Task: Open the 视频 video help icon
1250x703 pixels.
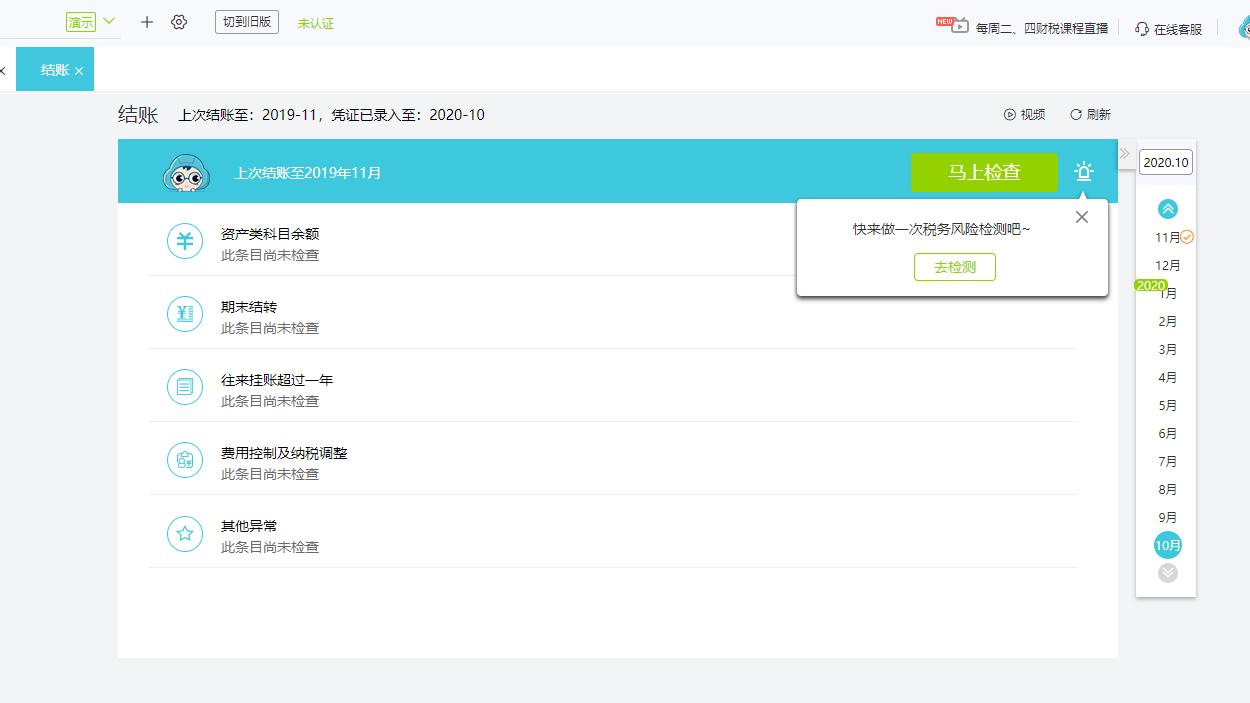Action: 1012,114
